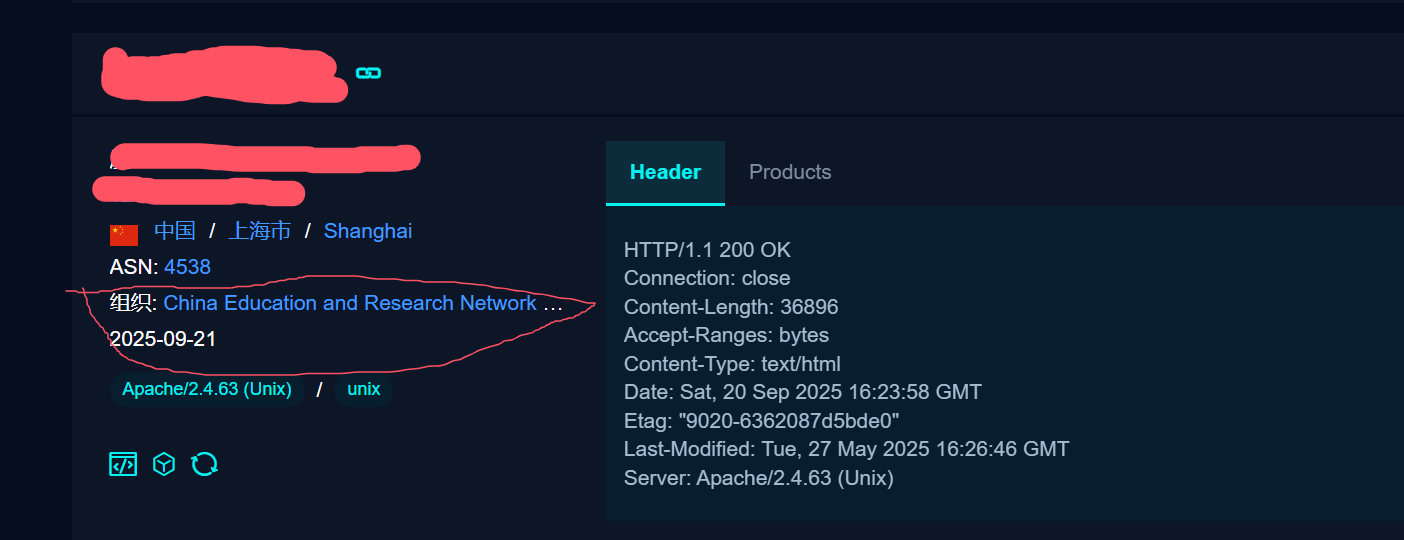Image resolution: width=1404 pixels, height=540 pixels.
Task: Click the redacted host title at top
Action: tap(223, 73)
